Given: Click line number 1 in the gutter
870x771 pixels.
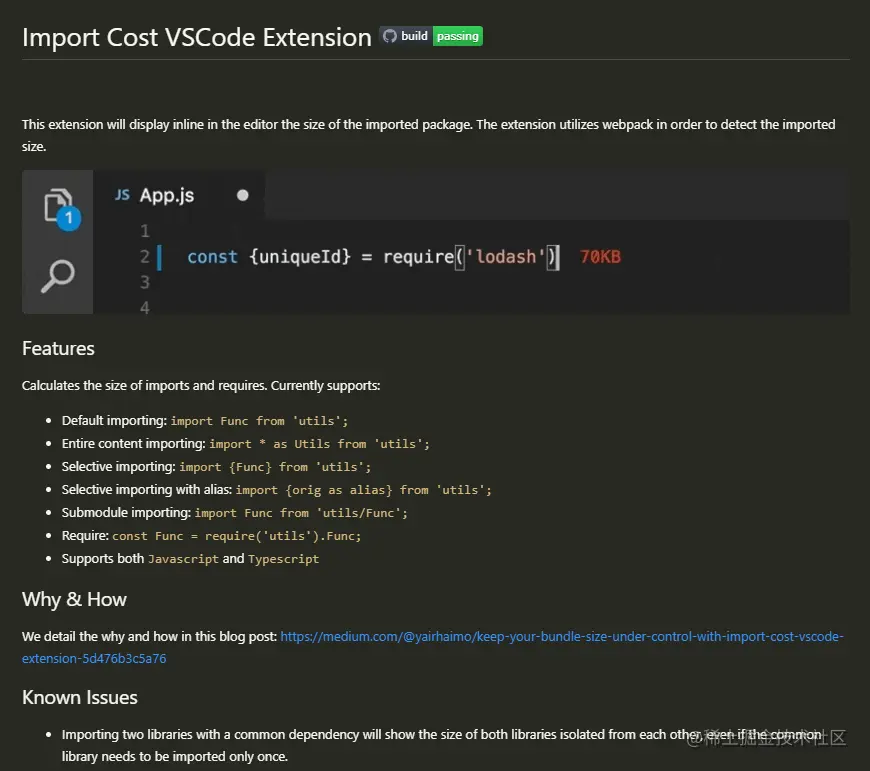Looking at the screenshot, I should [x=145, y=231].
